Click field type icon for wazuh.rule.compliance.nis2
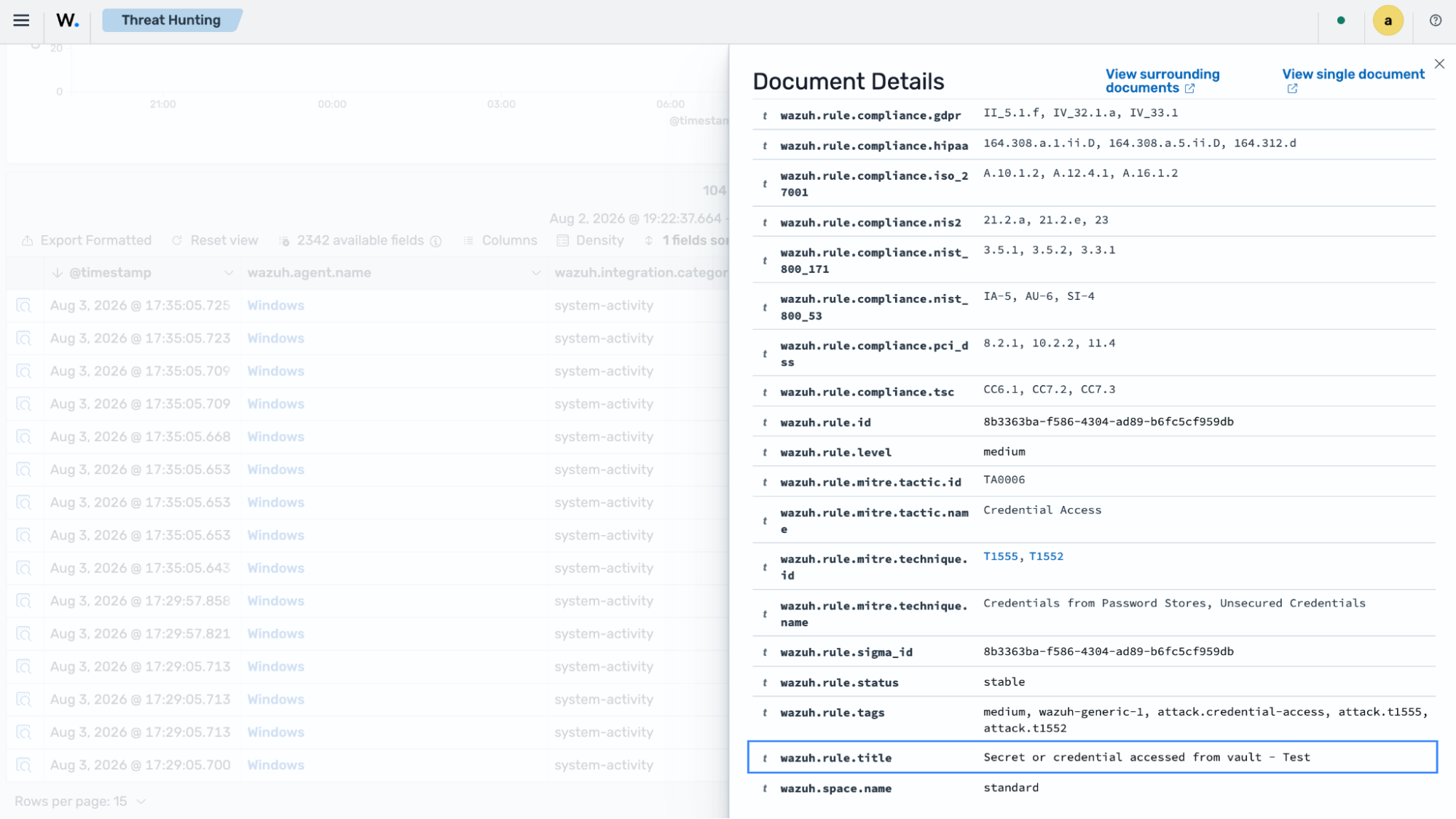1456x819 pixels. [765, 222]
